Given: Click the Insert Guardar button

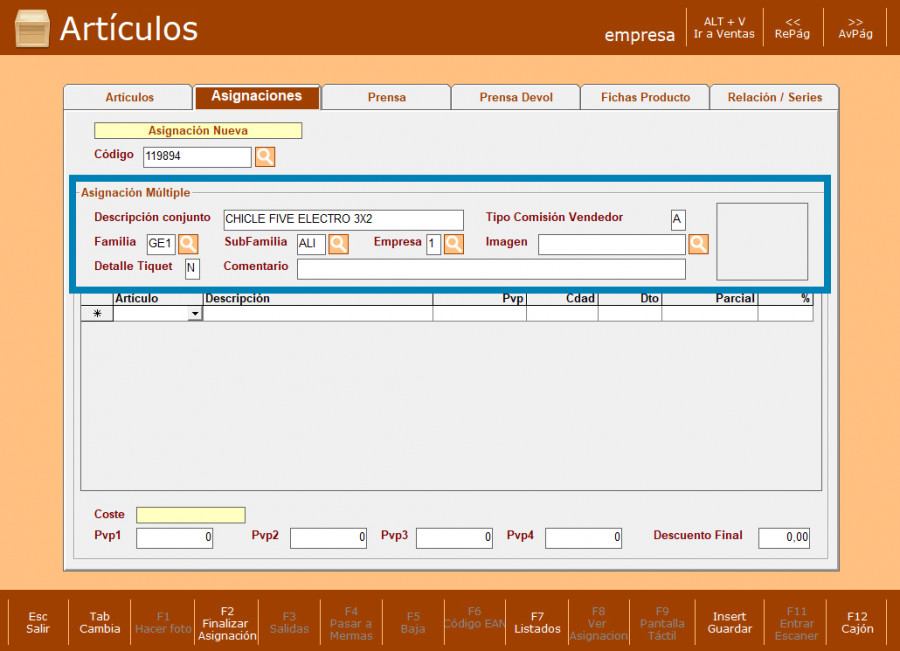Looking at the screenshot, I should (729, 622).
